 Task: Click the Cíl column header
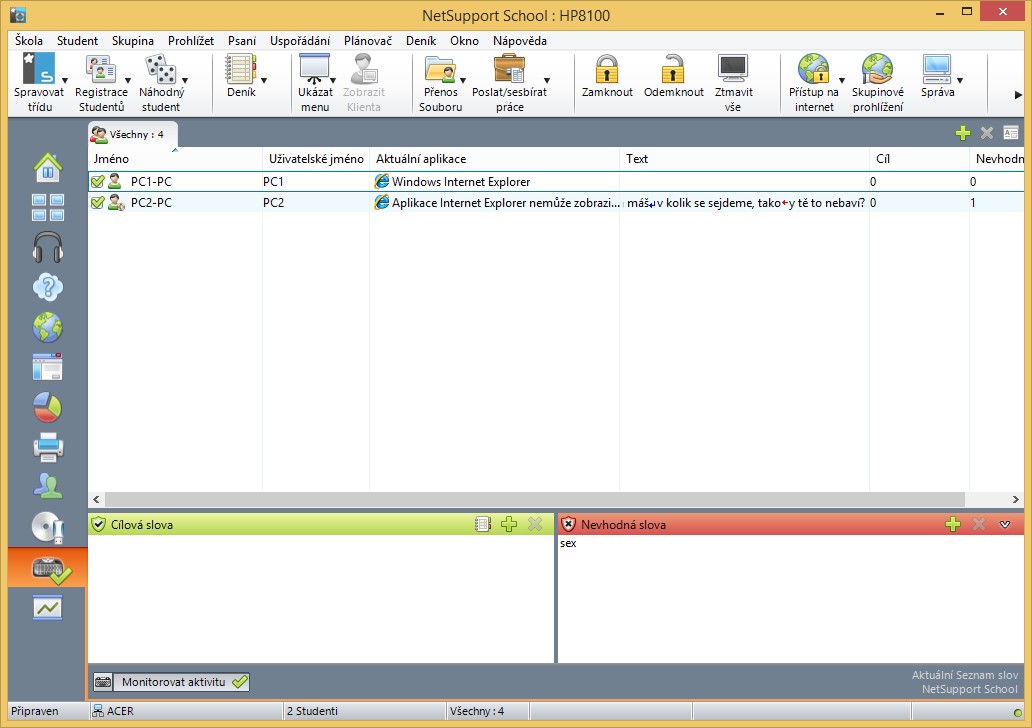(919, 159)
